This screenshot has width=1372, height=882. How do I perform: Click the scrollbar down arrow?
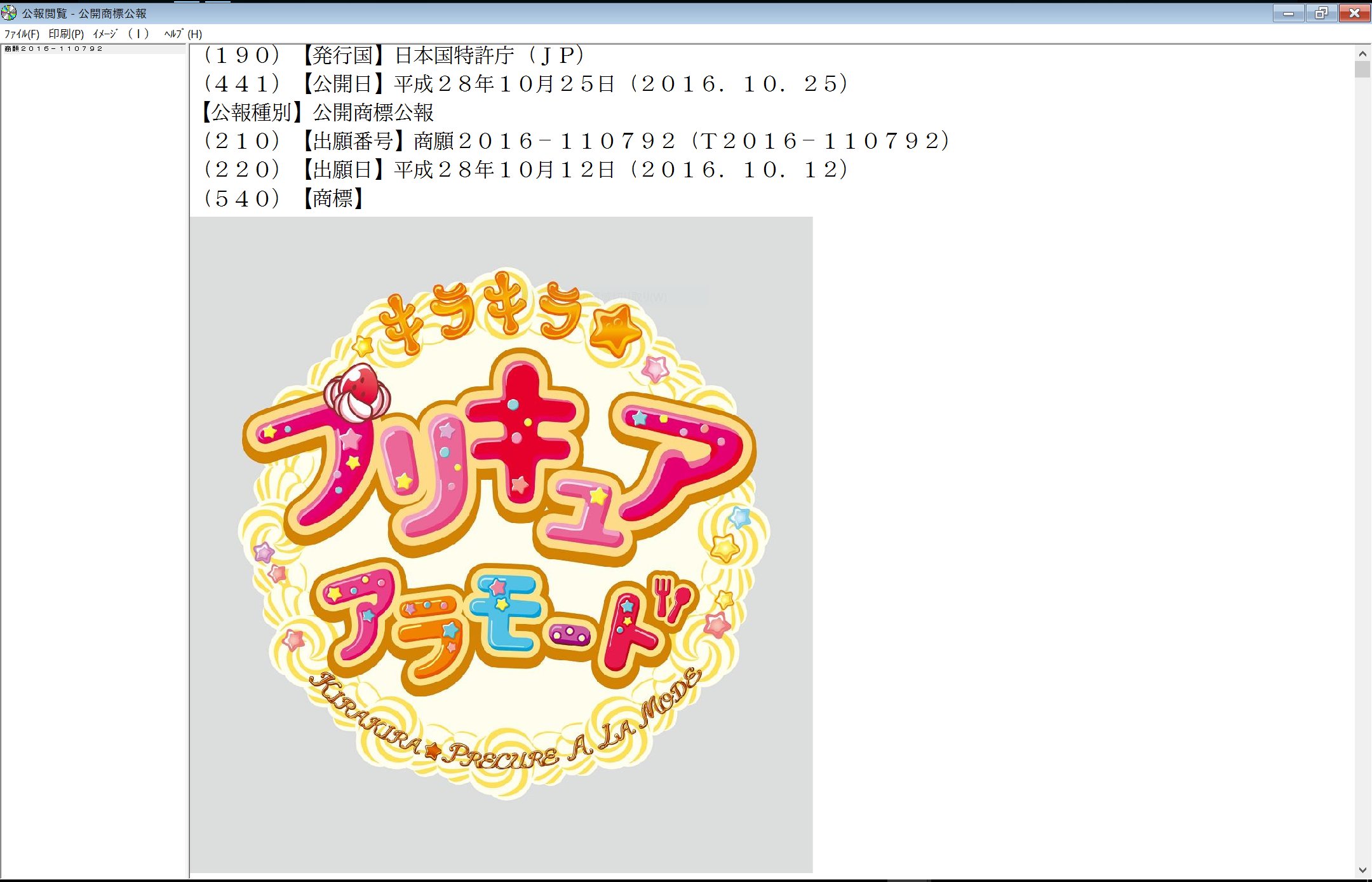(x=1362, y=870)
